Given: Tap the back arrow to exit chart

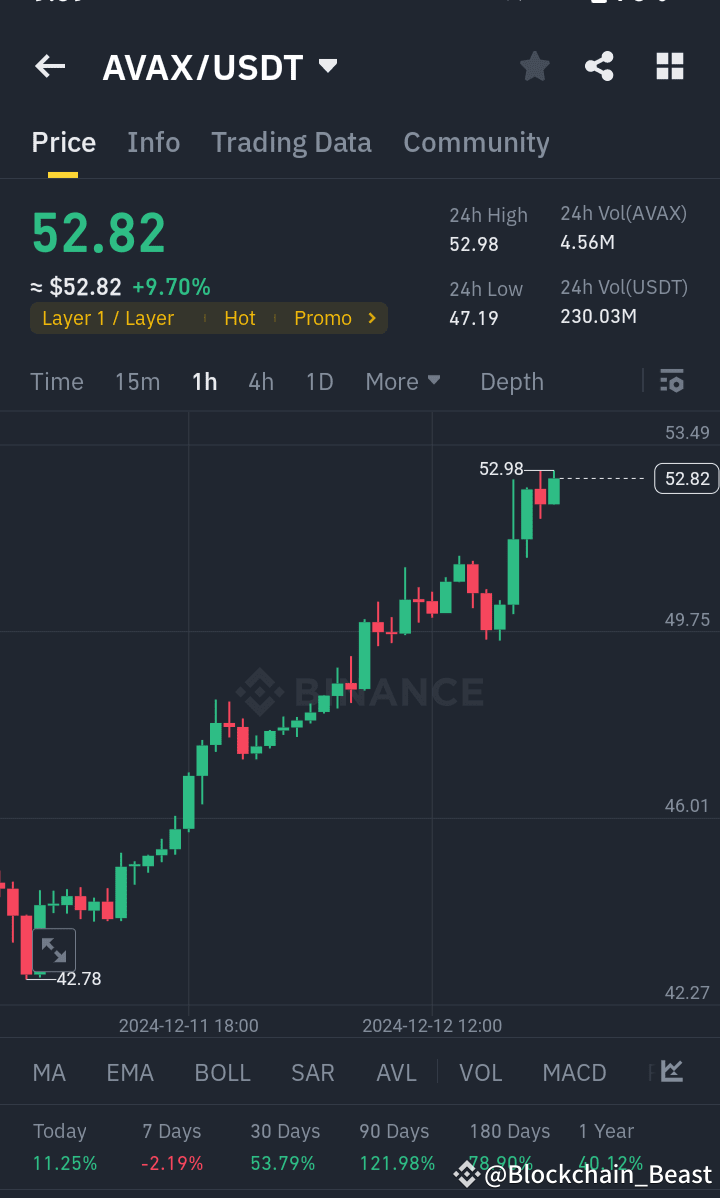Looking at the screenshot, I should pyautogui.click(x=49, y=66).
